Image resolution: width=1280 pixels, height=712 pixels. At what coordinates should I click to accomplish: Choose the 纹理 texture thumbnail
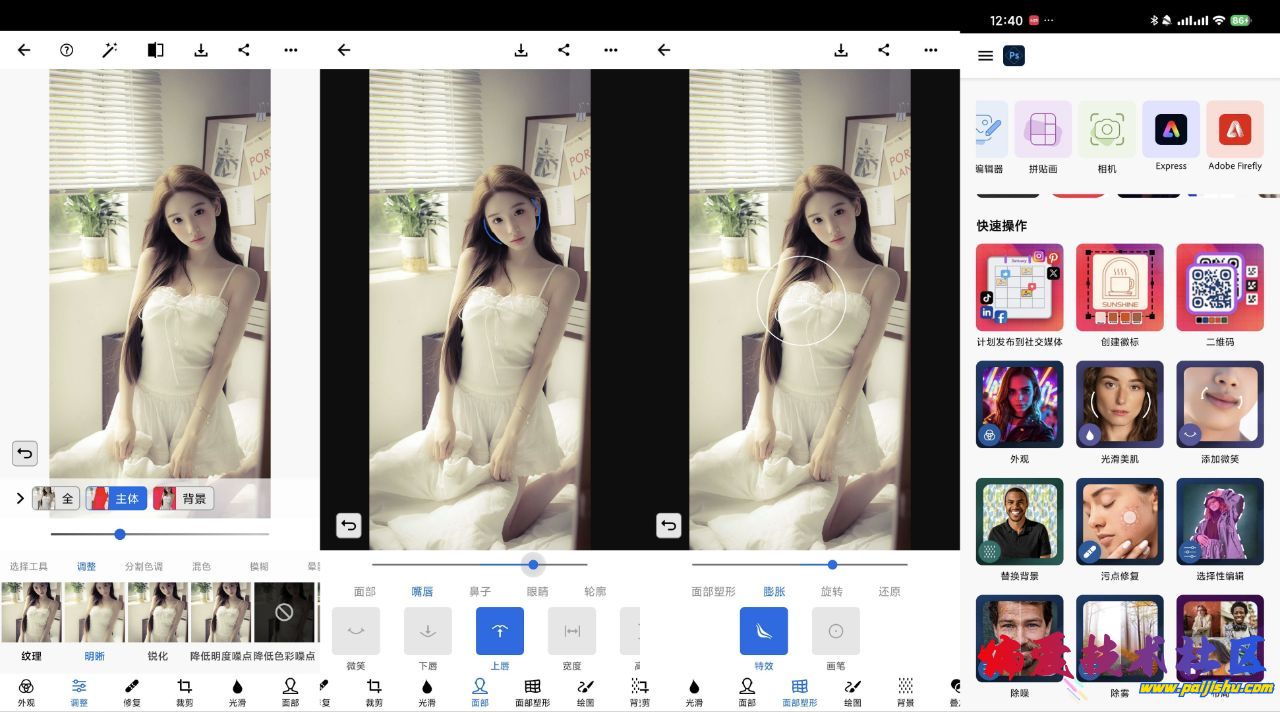click(31, 613)
